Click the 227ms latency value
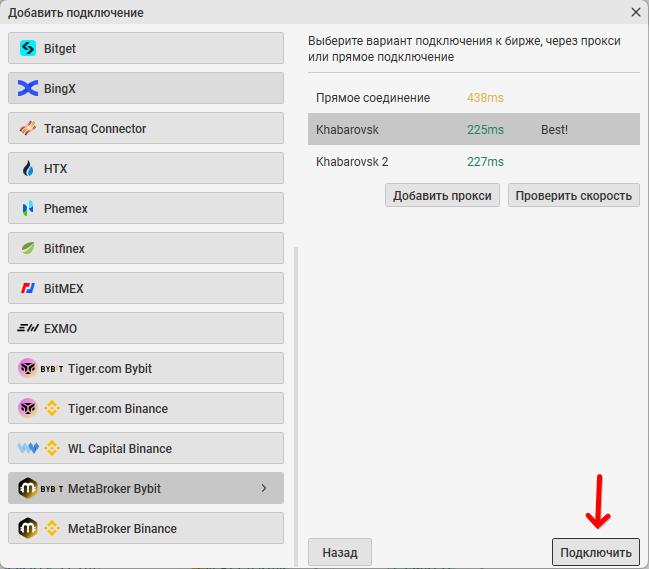The height and width of the screenshot is (569, 649). click(x=485, y=161)
